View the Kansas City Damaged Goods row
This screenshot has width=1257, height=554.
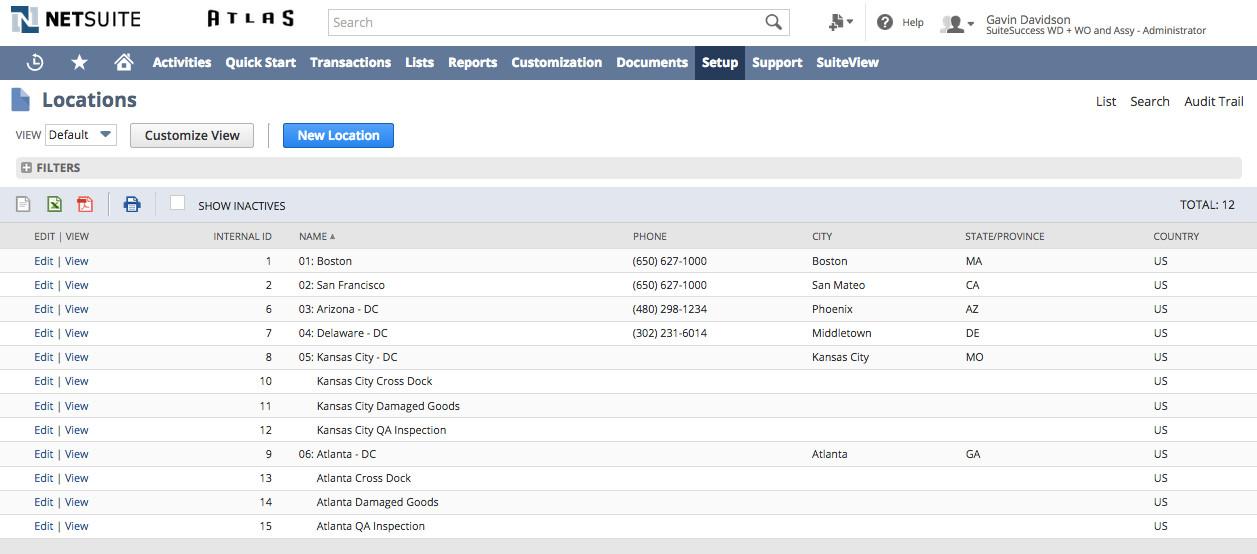(77, 406)
